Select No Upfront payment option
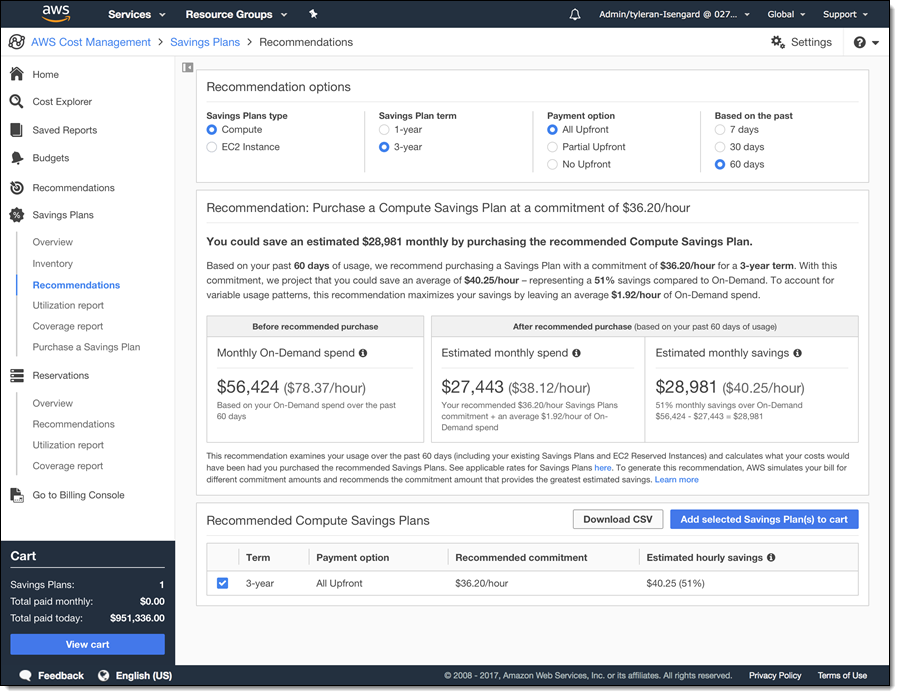This screenshot has width=900, height=696. [552, 164]
